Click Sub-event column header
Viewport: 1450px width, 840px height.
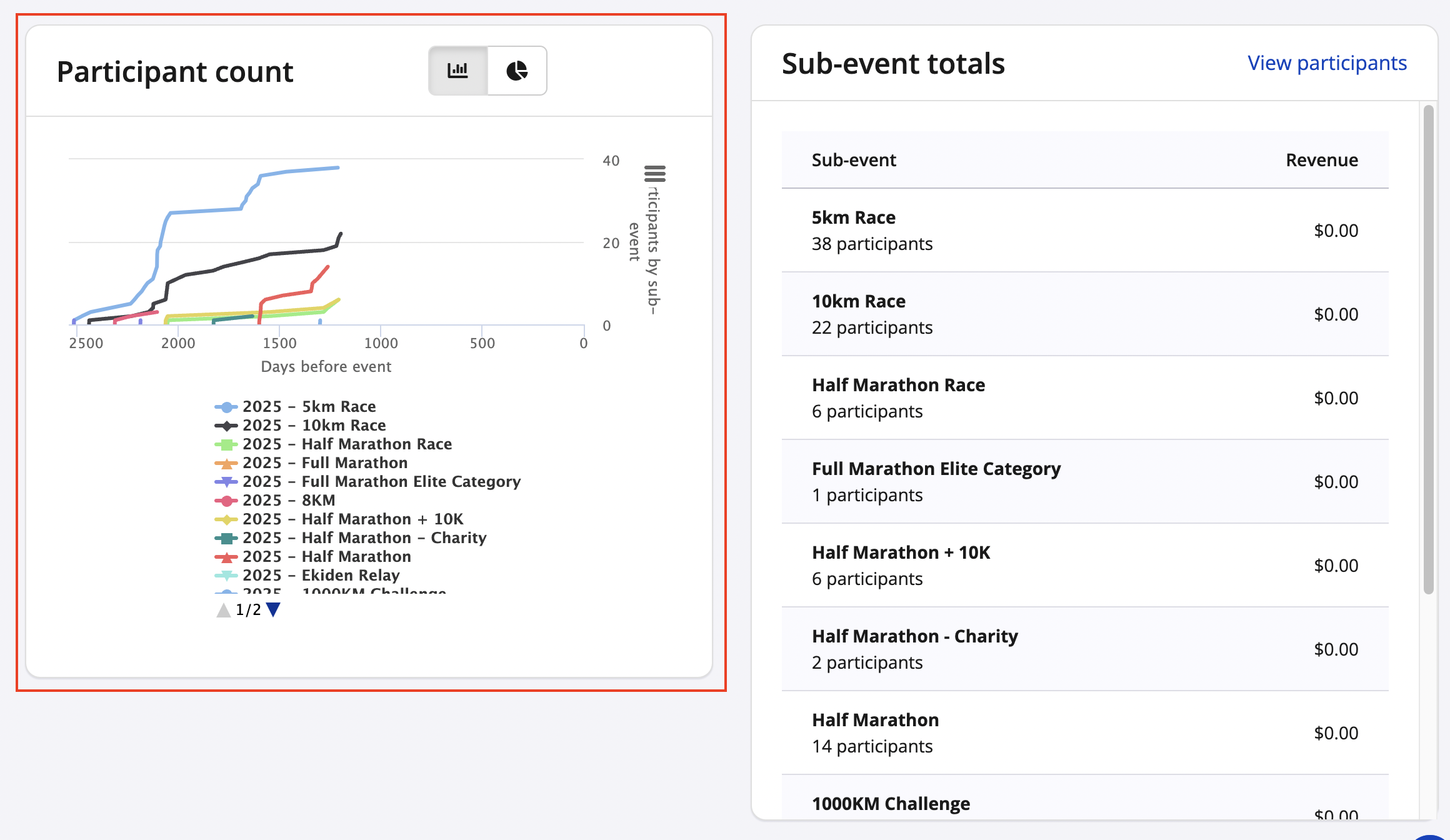853,160
